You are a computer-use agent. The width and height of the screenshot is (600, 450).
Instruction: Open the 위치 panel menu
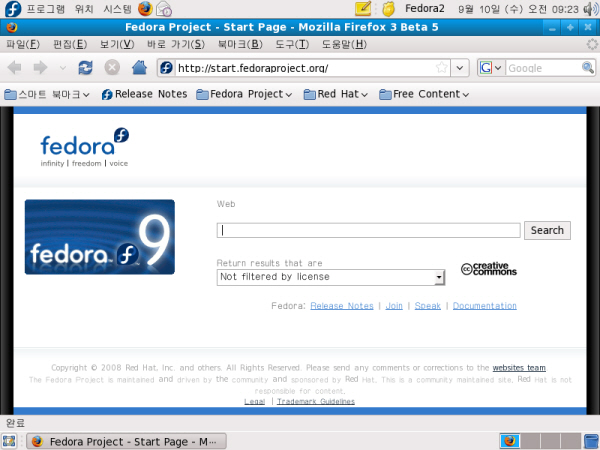(x=84, y=9)
